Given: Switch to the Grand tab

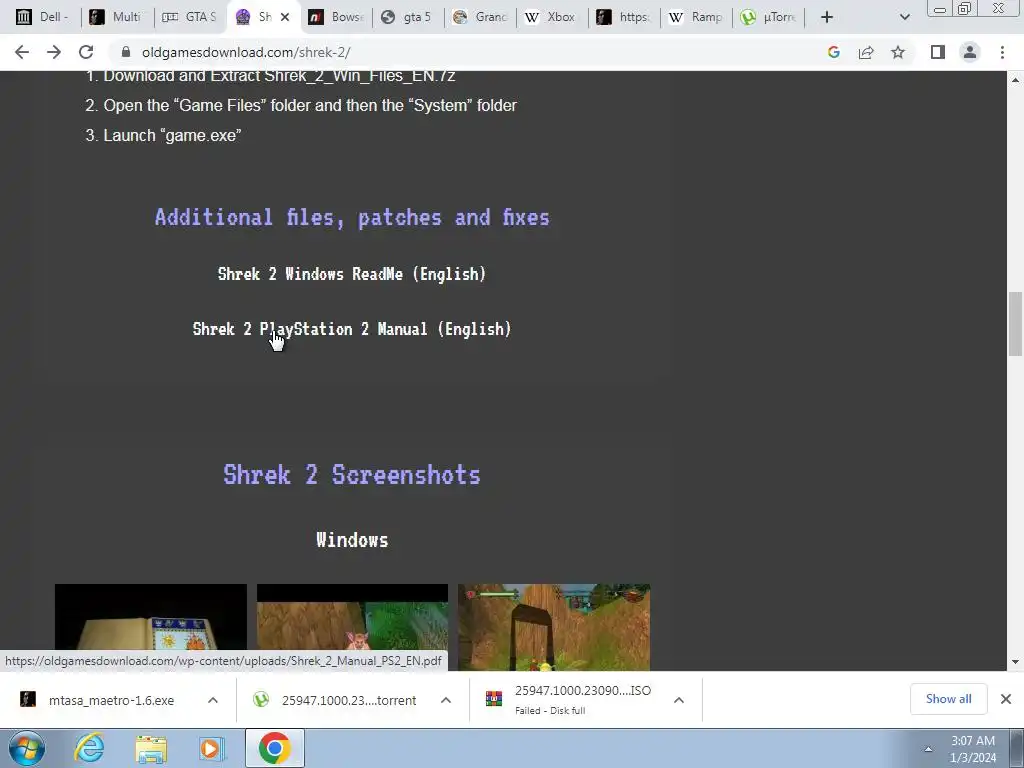Looking at the screenshot, I should [x=480, y=17].
